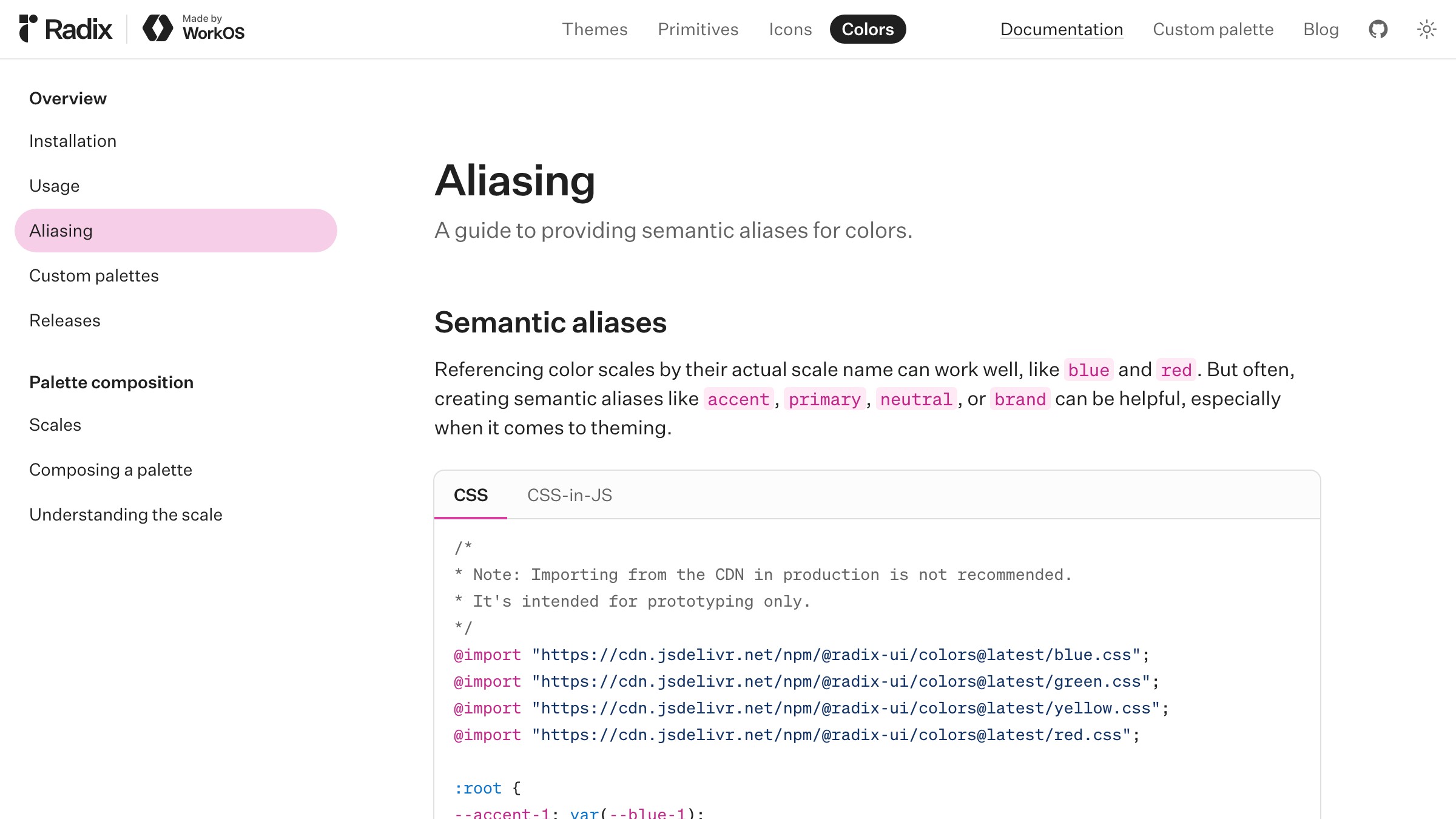1456x819 pixels.
Task: Open the Custom palettes sidebar entry
Action: pos(93,275)
